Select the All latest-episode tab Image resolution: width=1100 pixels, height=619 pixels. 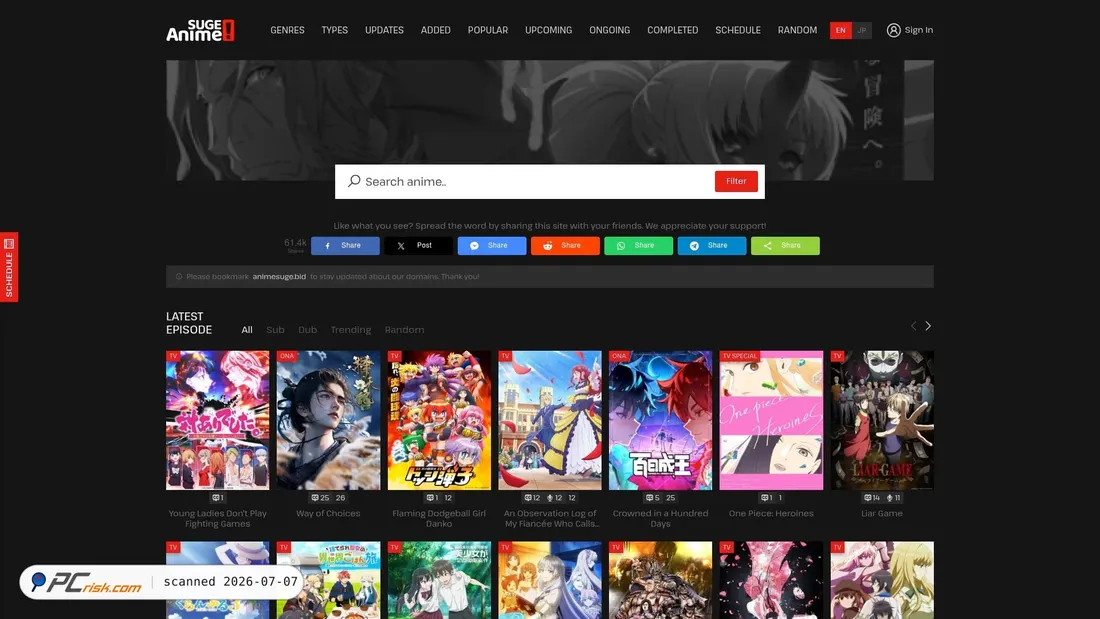point(247,330)
